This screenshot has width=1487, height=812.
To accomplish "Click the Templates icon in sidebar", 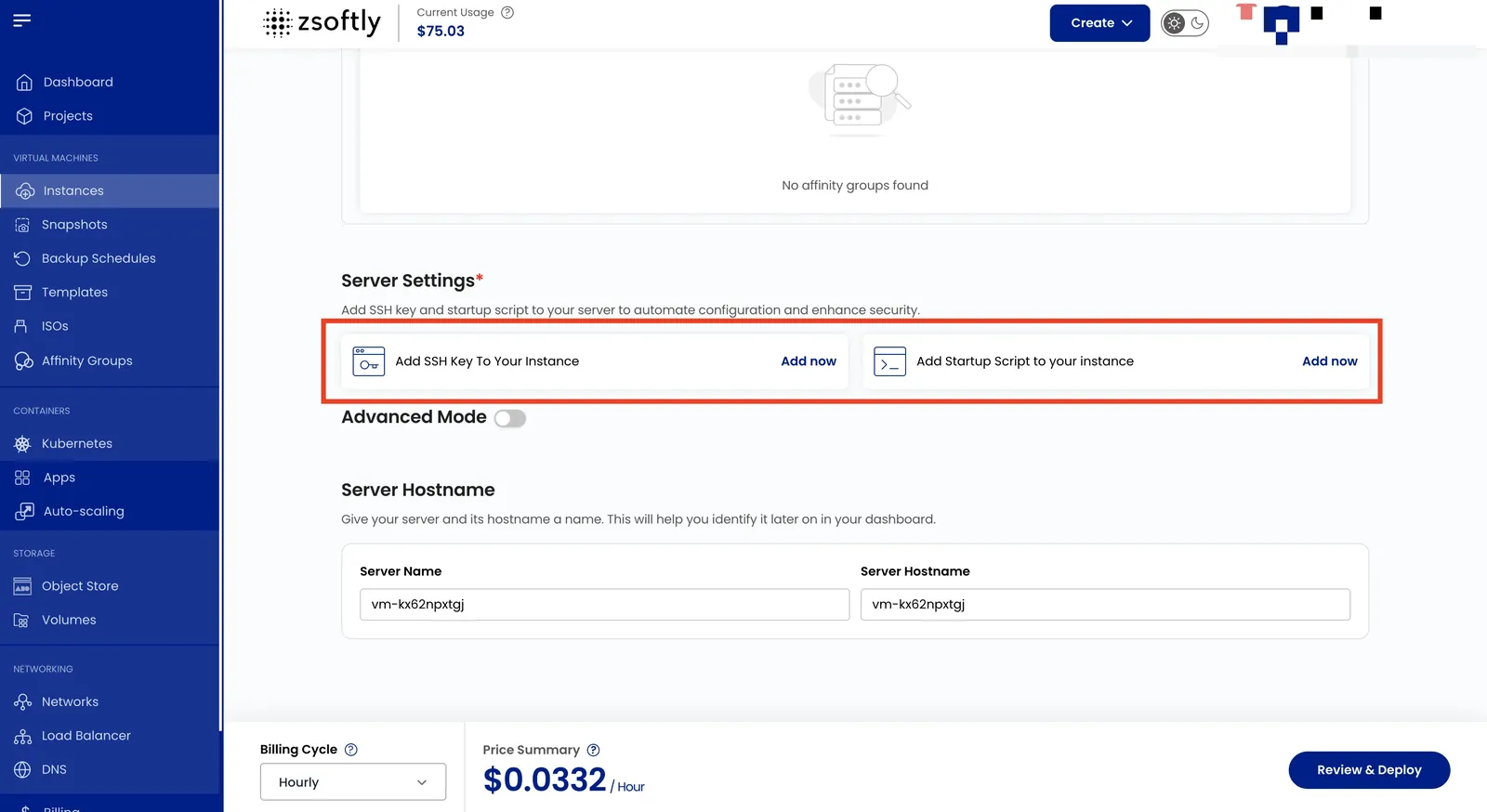I will click(x=22, y=293).
